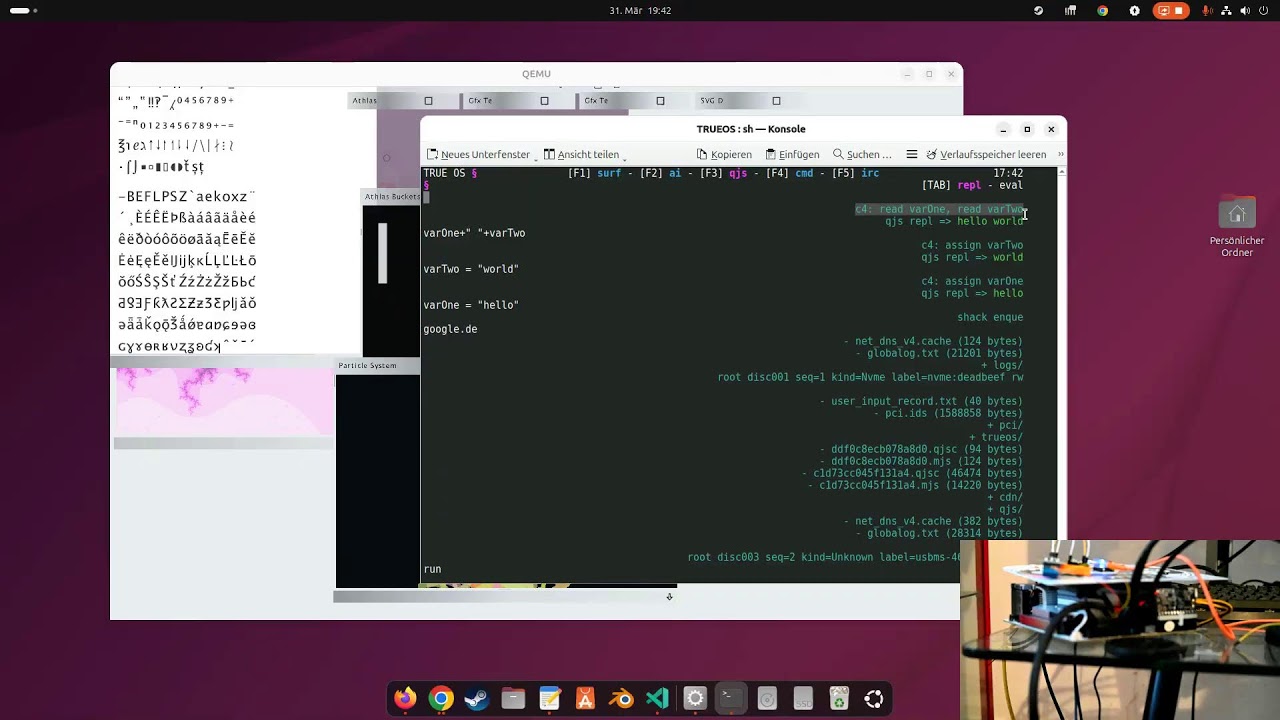Click the Chrome tray icon in top bar
The width and height of the screenshot is (1280, 720).
pos(1103,11)
